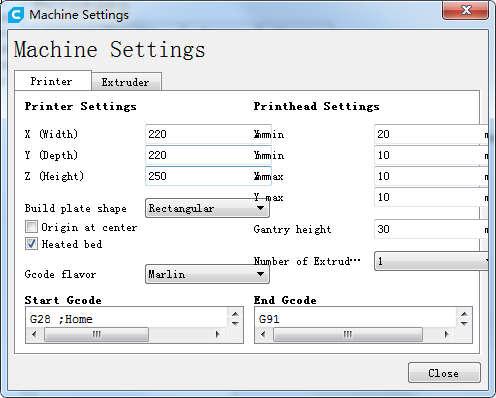
Task: Edit the X min printhead field
Action: [431, 134]
